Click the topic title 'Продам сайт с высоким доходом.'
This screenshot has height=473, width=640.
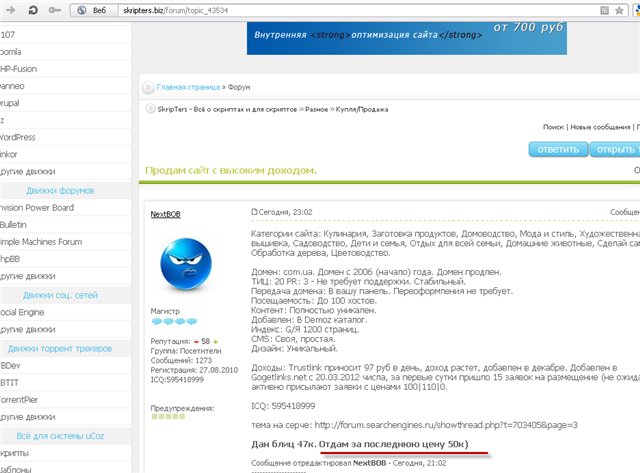coord(231,170)
